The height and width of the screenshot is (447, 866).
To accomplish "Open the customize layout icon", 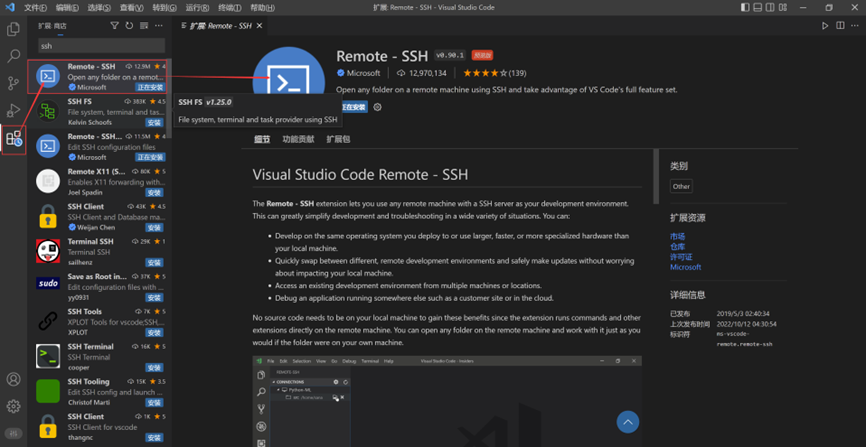I will point(782,7).
